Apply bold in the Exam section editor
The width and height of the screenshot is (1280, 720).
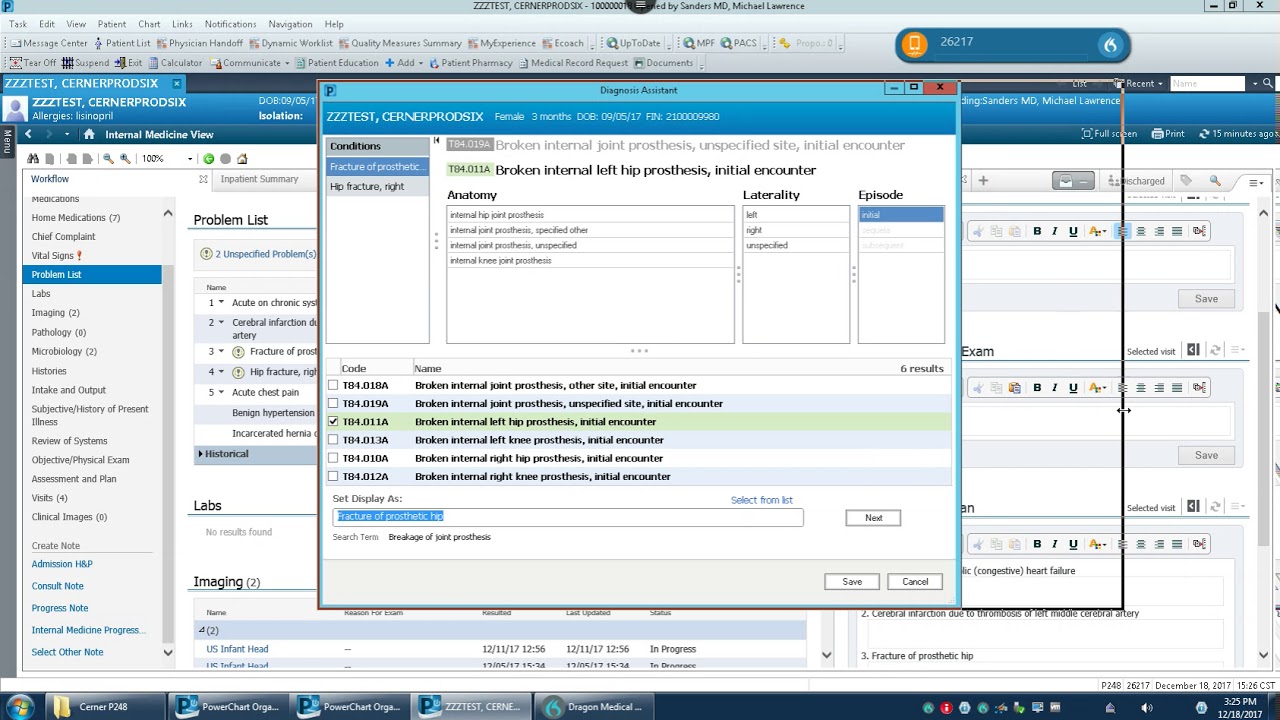point(1037,388)
